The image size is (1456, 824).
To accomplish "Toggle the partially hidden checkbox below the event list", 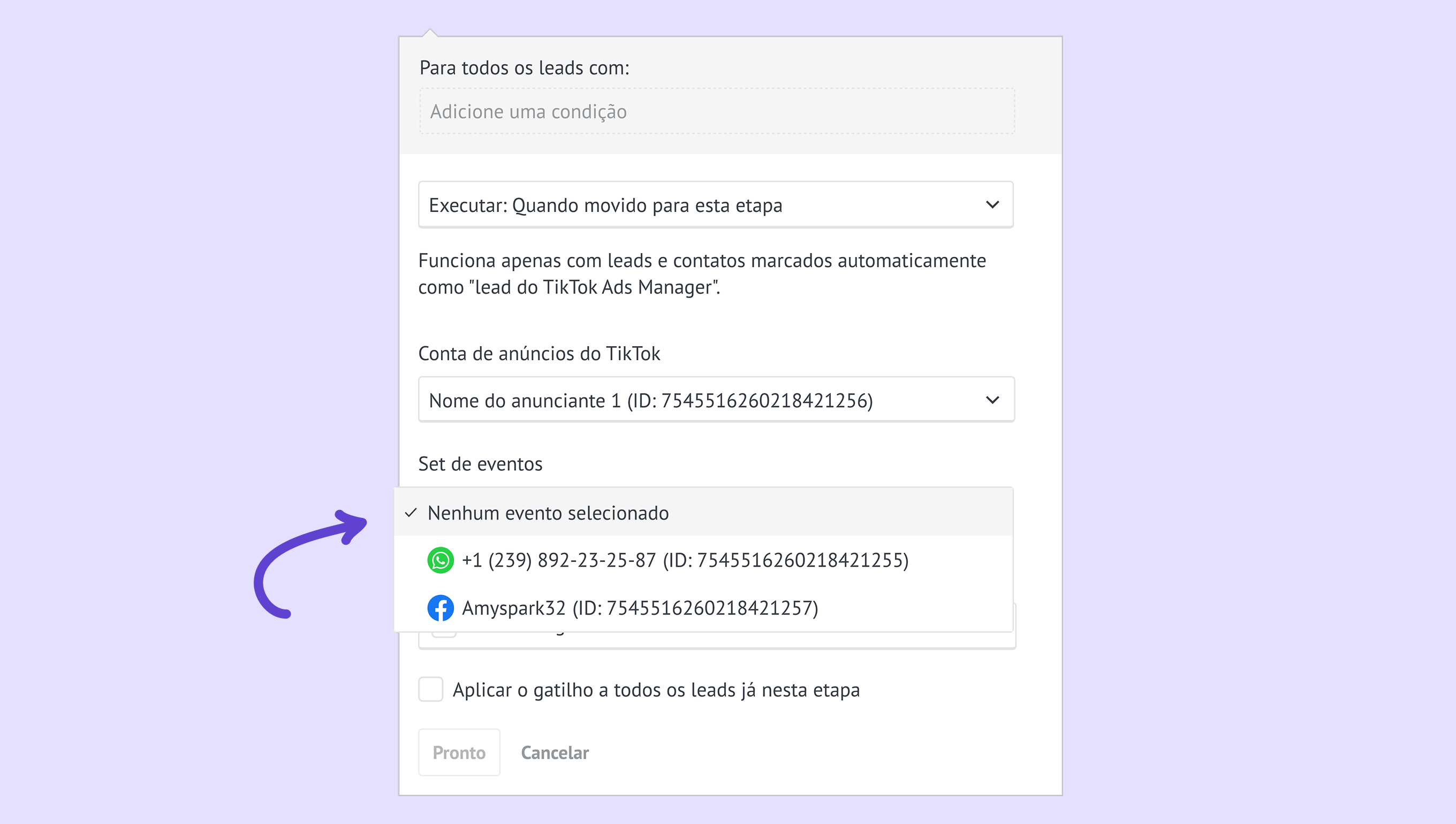I will (444, 635).
